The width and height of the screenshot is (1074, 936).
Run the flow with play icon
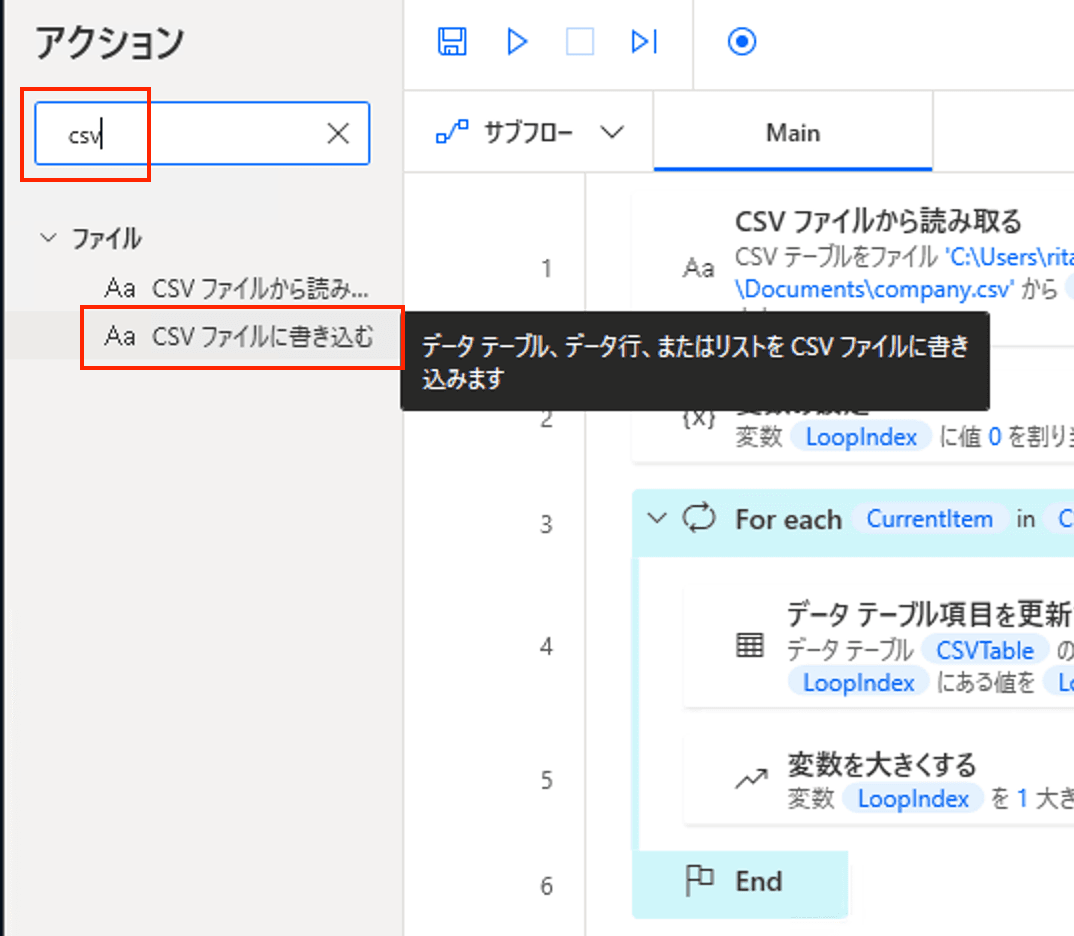click(517, 42)
